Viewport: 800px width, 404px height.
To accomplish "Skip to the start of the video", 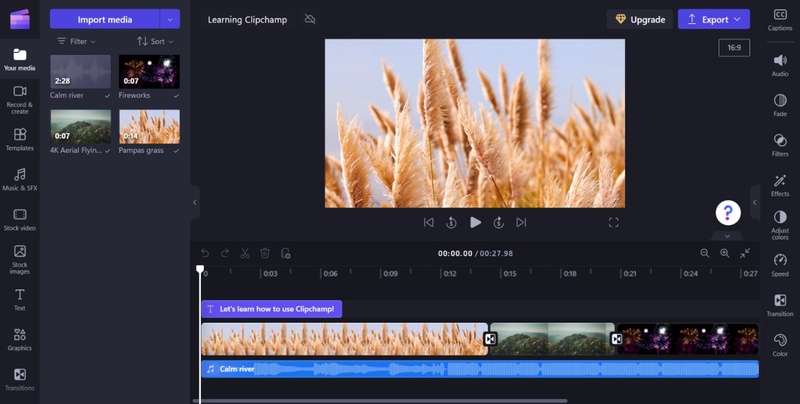I will [429, 222].
